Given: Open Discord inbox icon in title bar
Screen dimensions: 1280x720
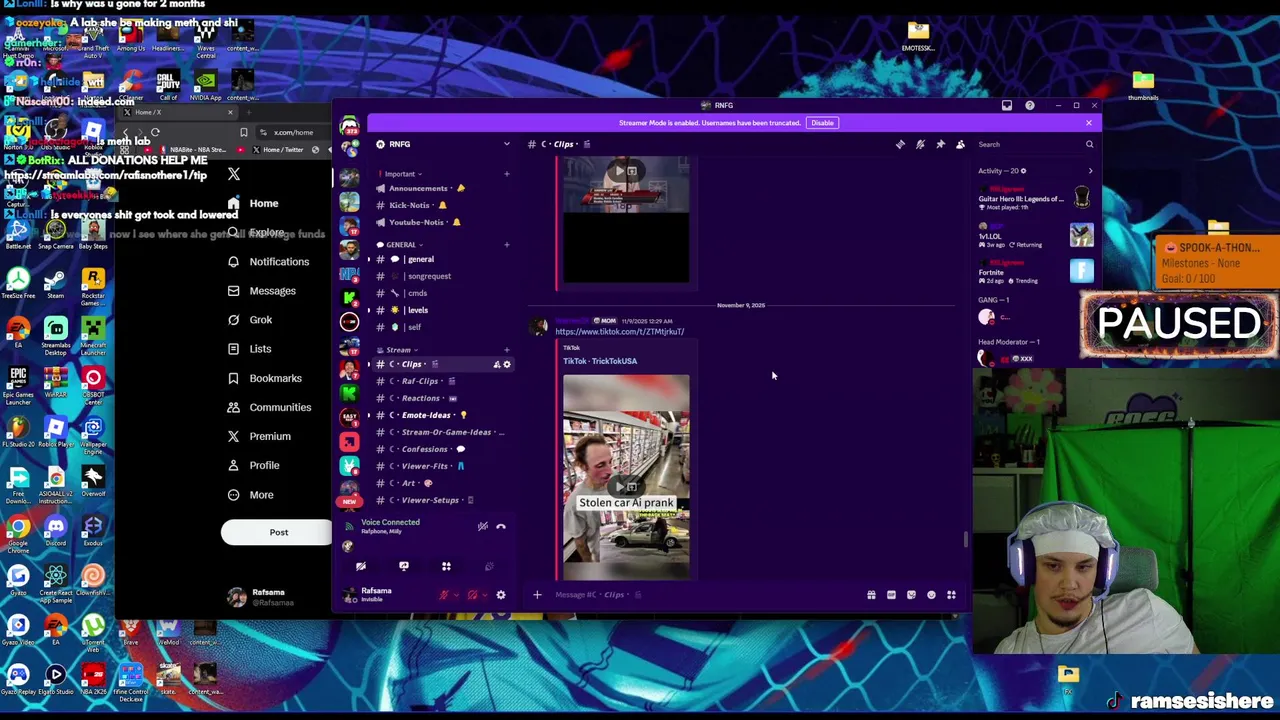Looking at the screenshot, I should (x=1007, y=105).
